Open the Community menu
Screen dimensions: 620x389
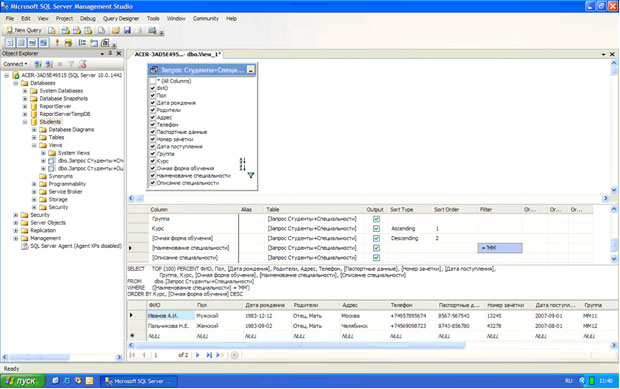point(206,19)
